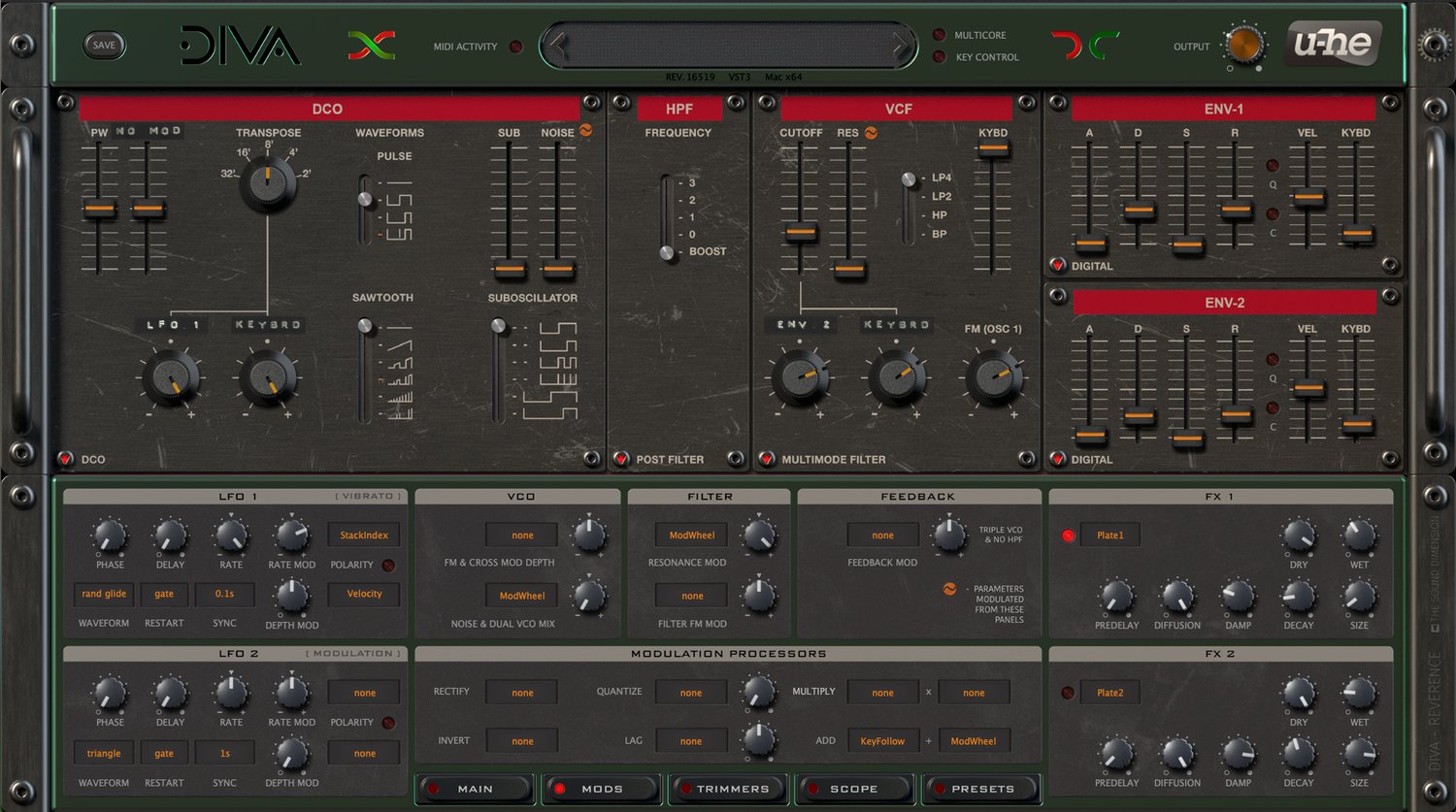Click the DCO TRANSPOSE knob
Viewport: 1456px width, 812px height.
(268, 182)
